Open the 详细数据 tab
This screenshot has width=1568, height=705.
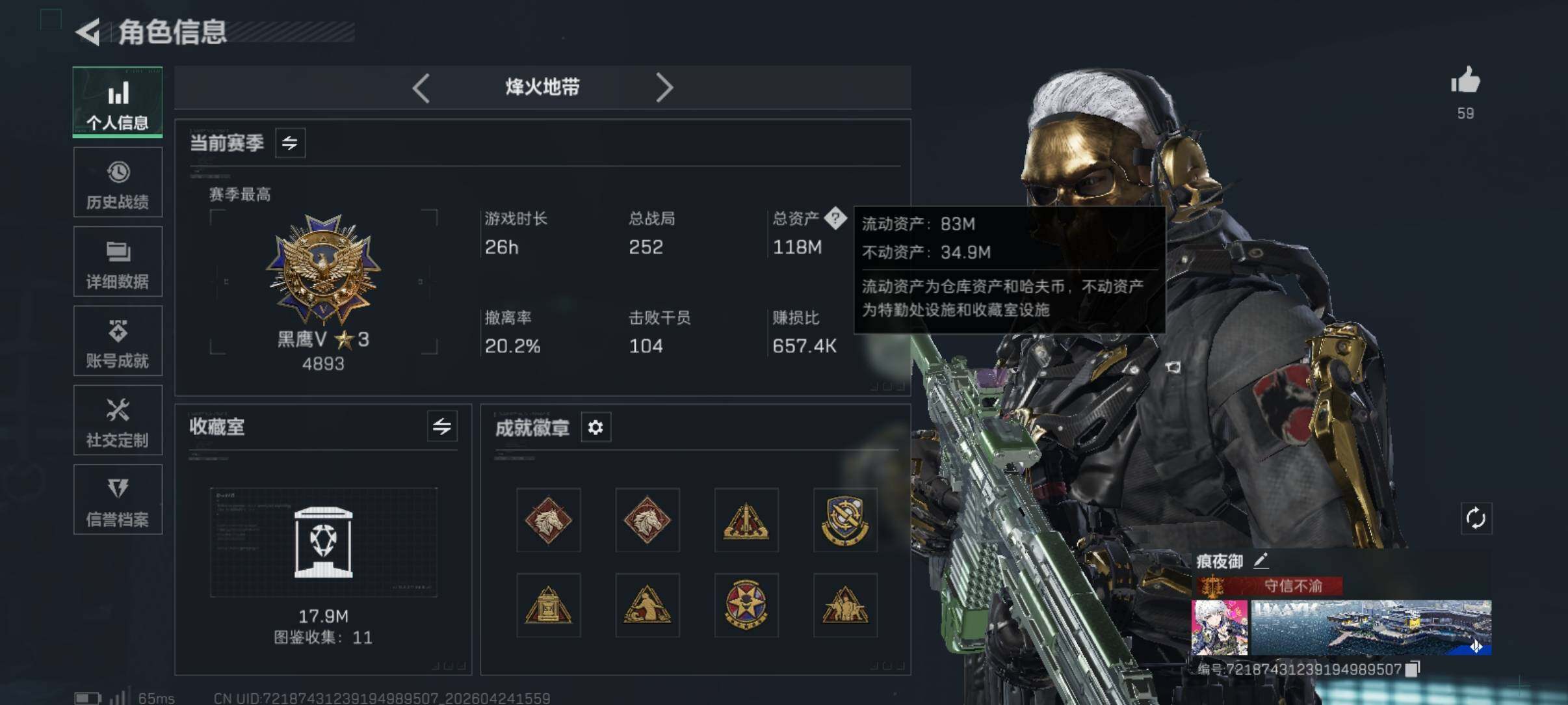pyautogui.click(x=118, y=261)
